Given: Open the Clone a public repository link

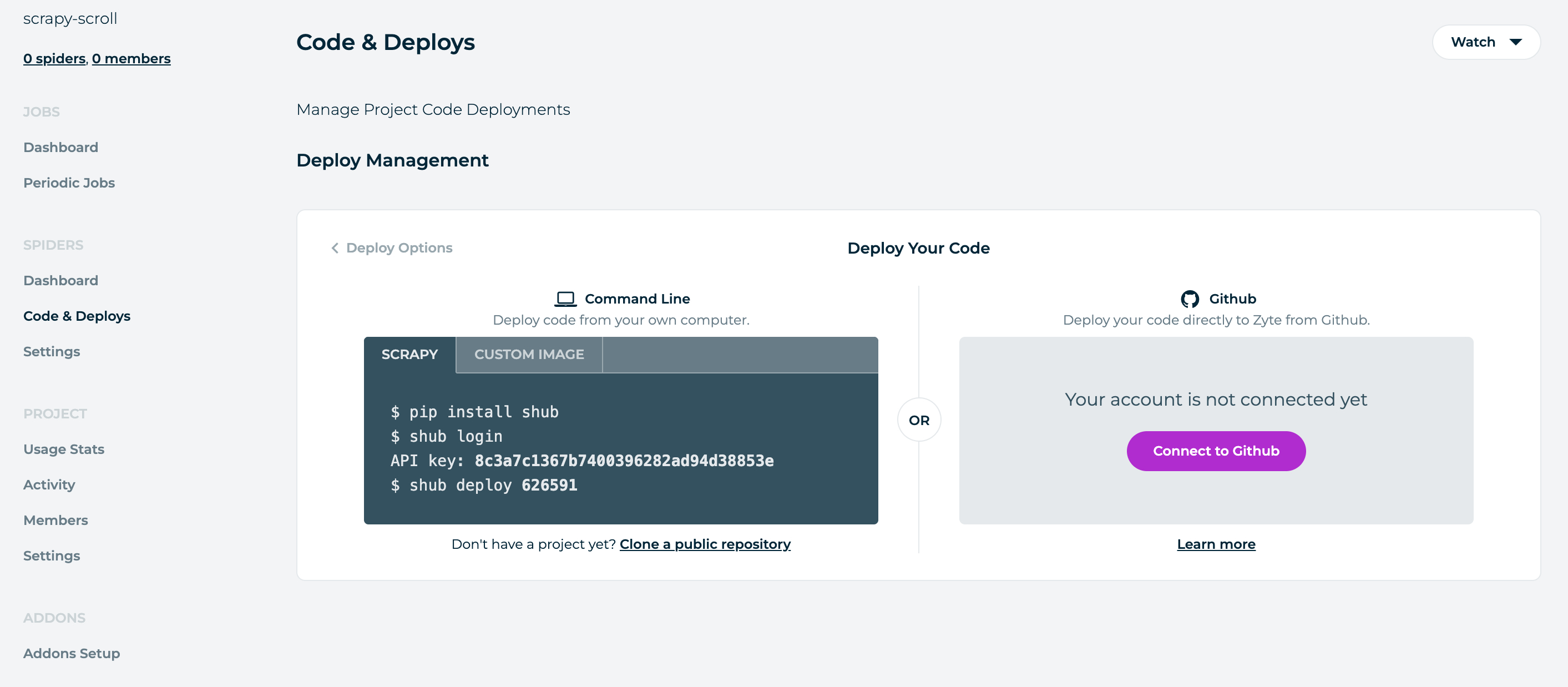Looking at the screenshot, I should (705, 544).
